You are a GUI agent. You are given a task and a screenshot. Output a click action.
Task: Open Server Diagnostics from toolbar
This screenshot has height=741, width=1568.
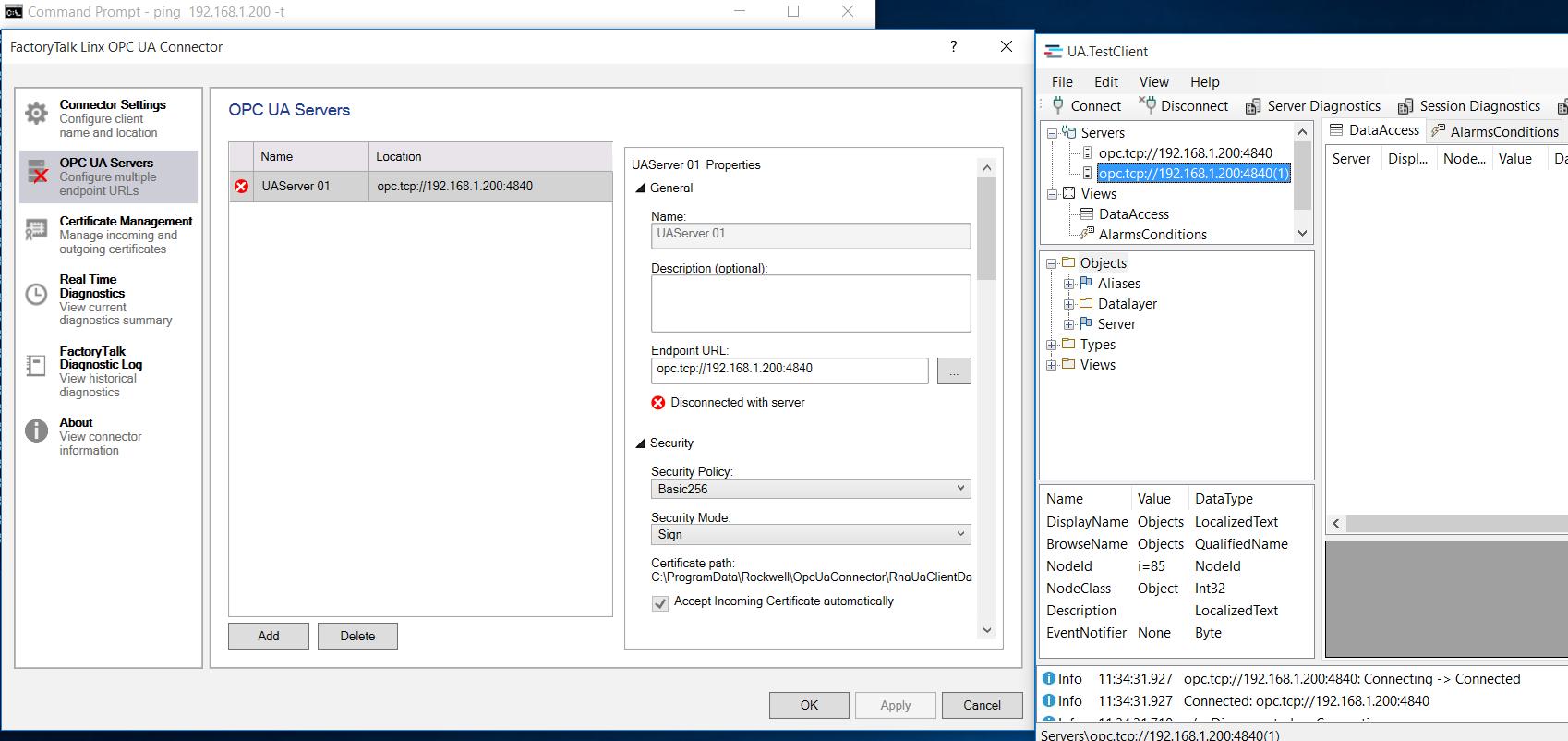click(1252, 107)
